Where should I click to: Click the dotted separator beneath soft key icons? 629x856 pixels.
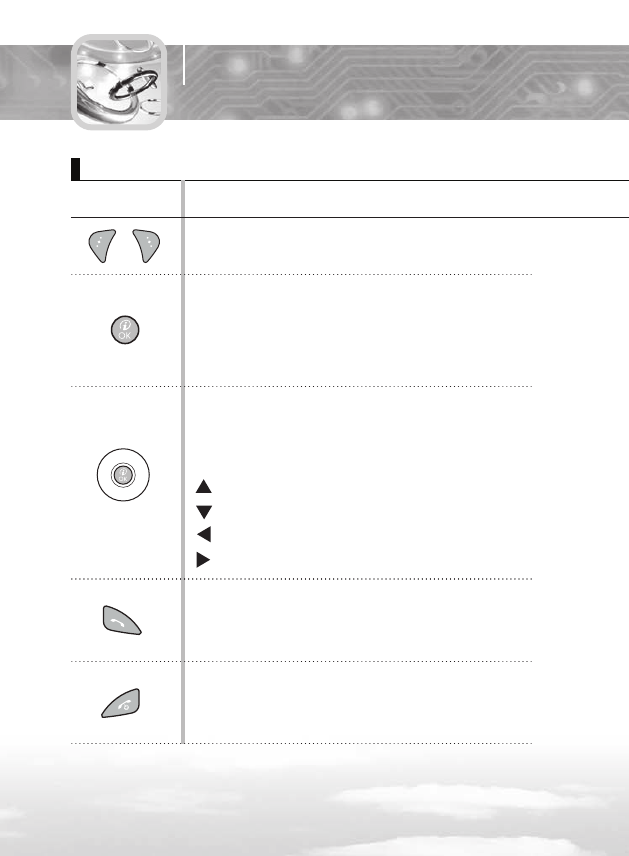(x=301, y=275)
